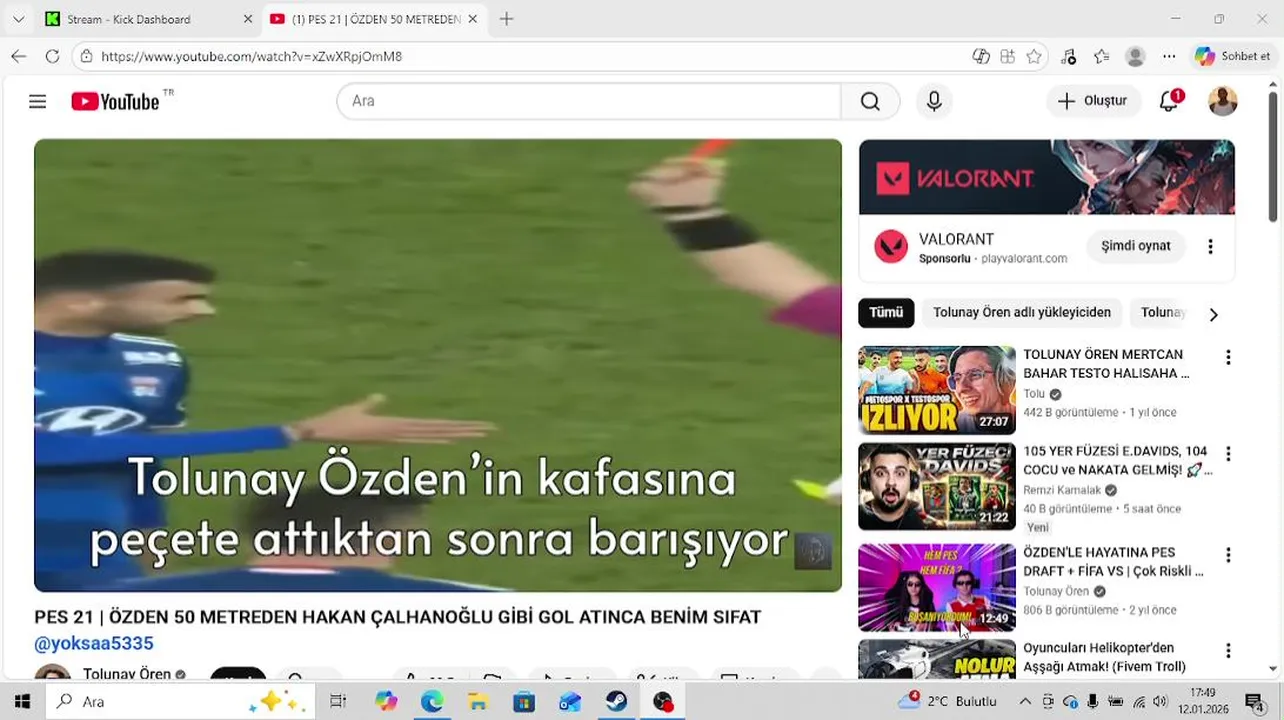Open the YouTube hamburger guide menu
Viewport: 1284px width, 720px height.
click(38, 101)
